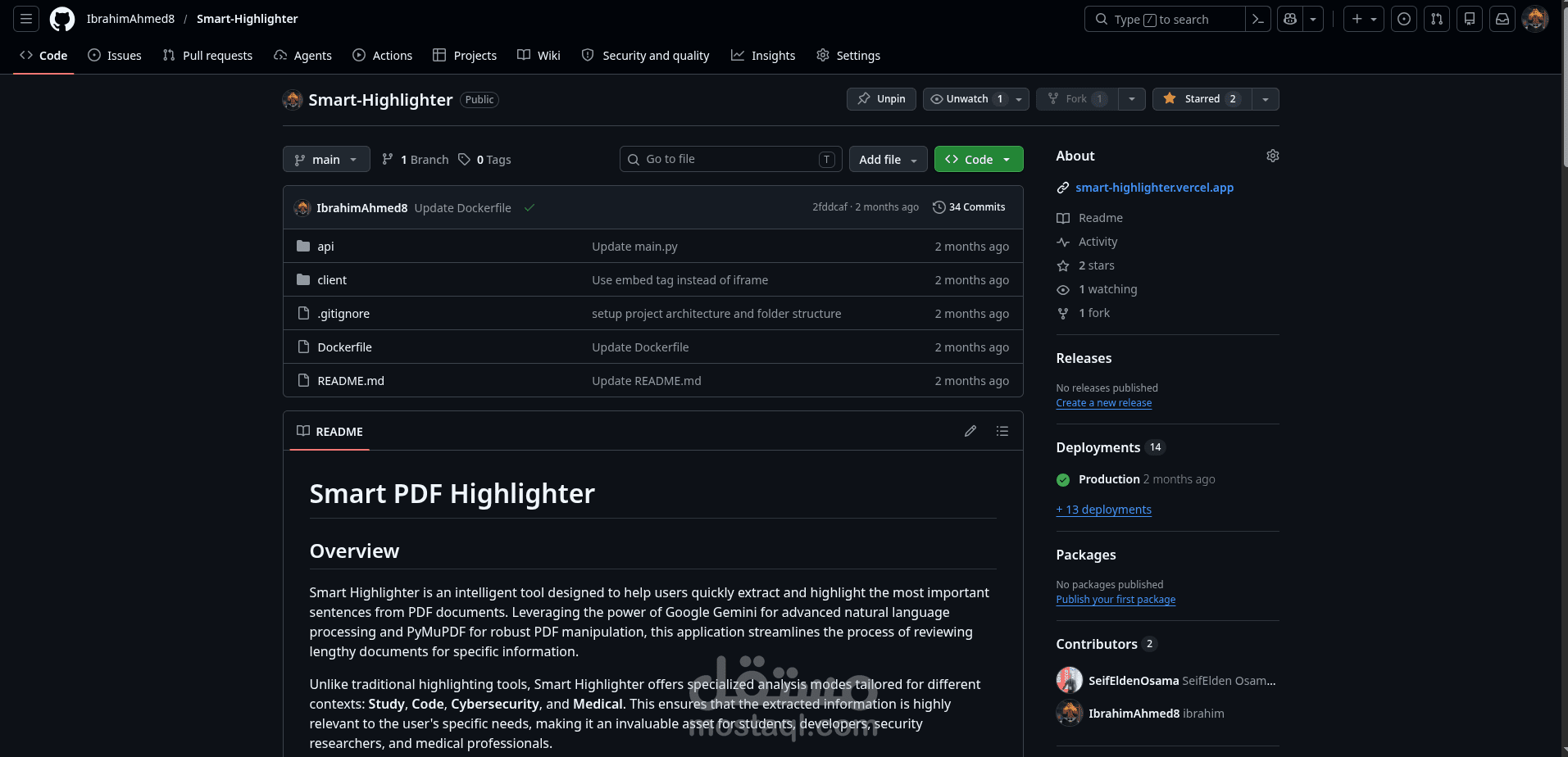Click Publish your first package
1568x757 pixels.
1116,600
